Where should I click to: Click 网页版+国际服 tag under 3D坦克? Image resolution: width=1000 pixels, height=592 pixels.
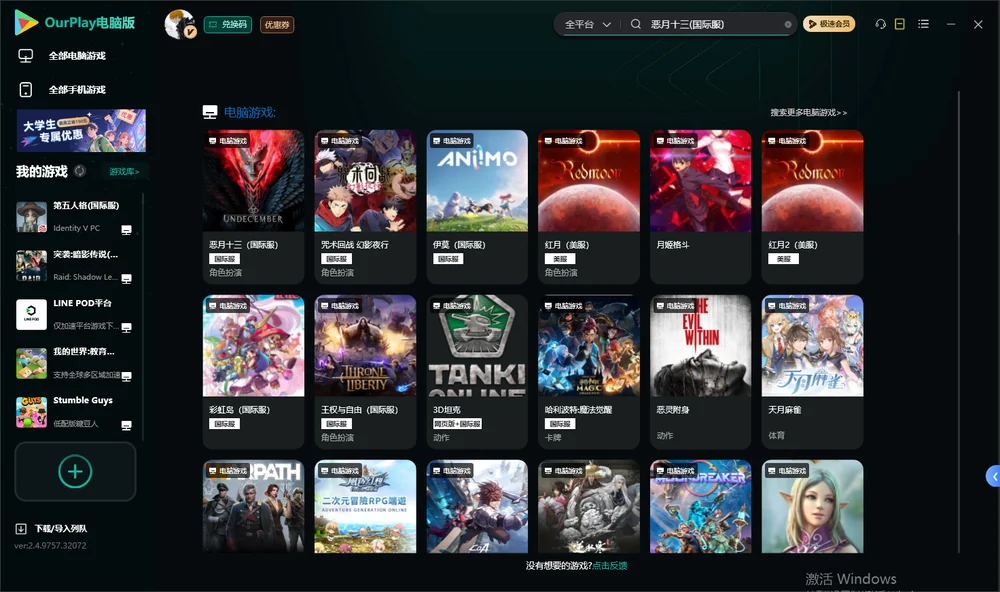click(457, 424)
